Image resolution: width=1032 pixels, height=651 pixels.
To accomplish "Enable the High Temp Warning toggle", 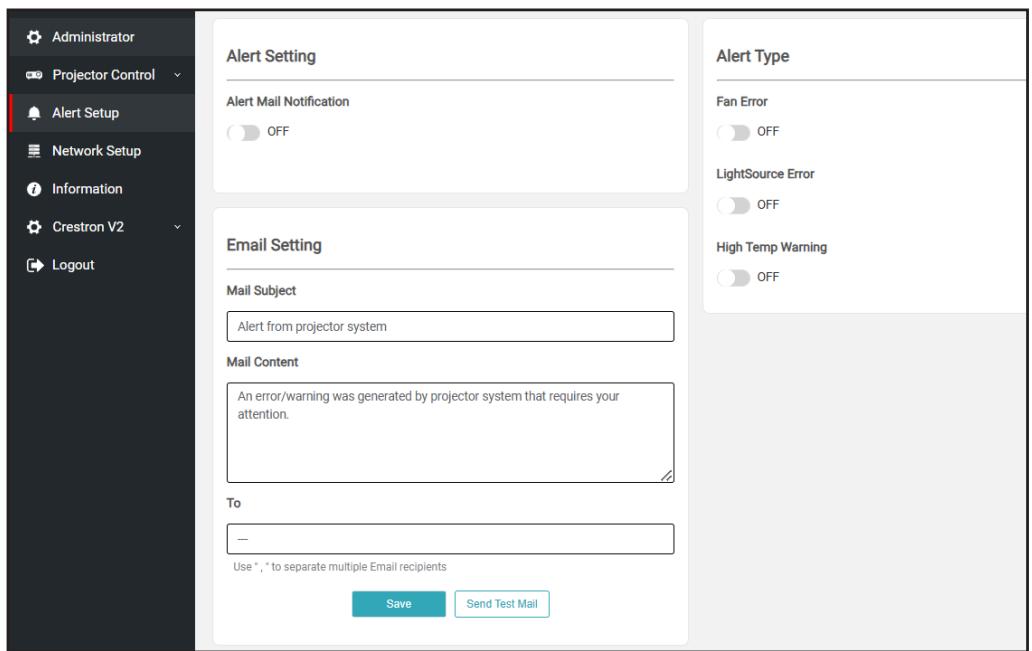I will click(733, 278).
